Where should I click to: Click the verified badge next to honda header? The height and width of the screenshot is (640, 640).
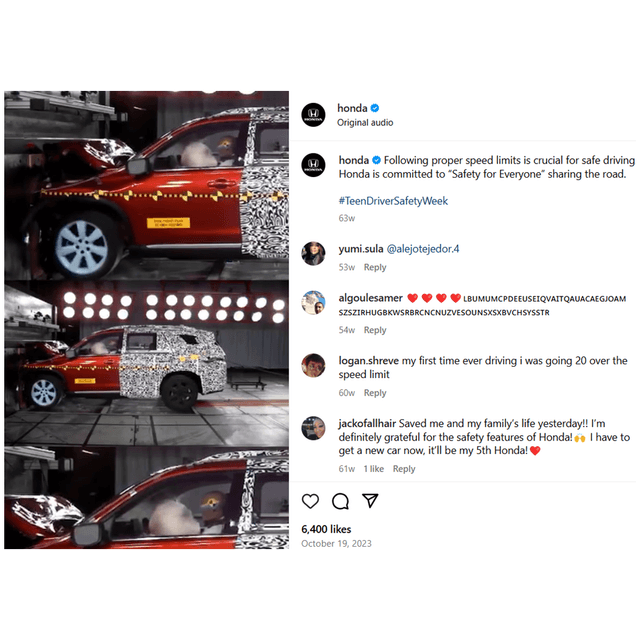[375, 108]
